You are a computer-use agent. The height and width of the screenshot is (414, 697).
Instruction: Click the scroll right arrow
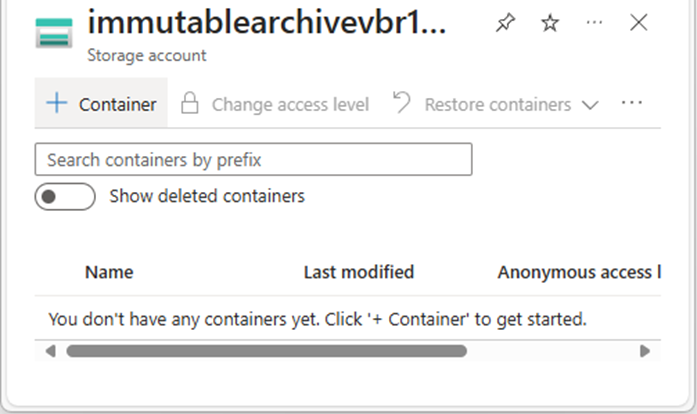[x=645, y=351]
